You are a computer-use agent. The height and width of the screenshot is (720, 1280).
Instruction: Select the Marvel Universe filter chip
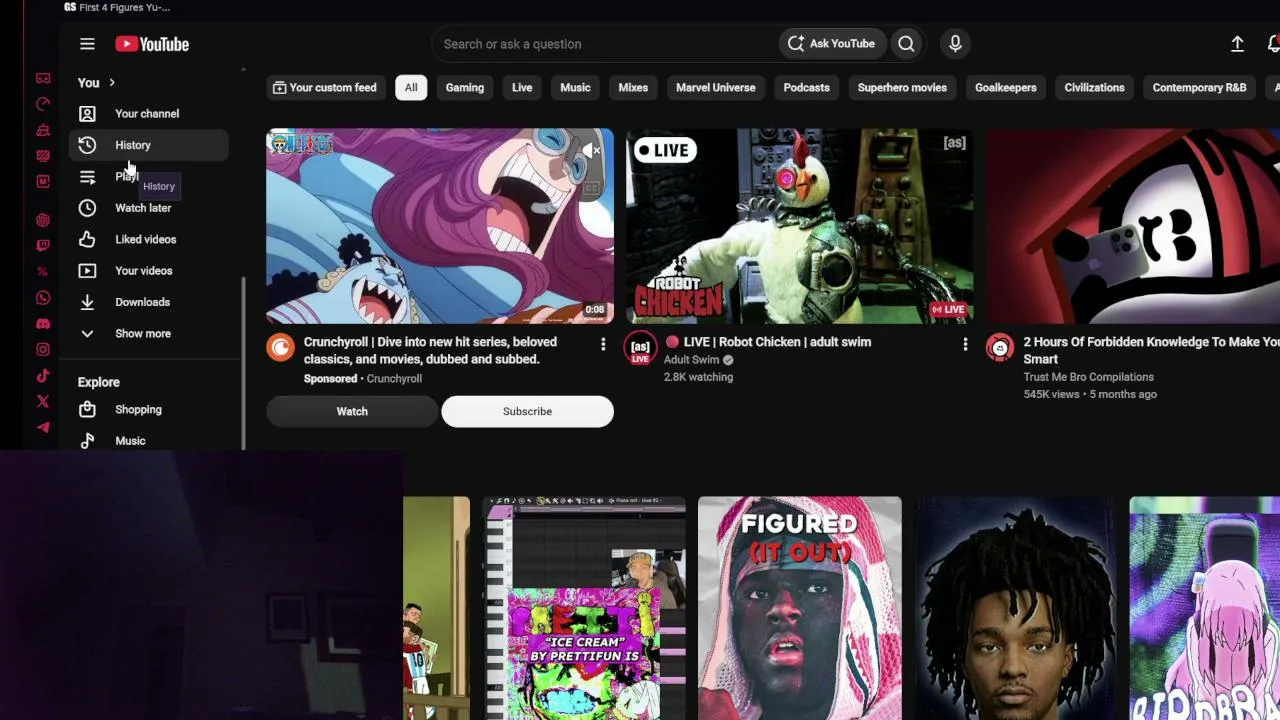pyautogui.click(x=716, y=88)
